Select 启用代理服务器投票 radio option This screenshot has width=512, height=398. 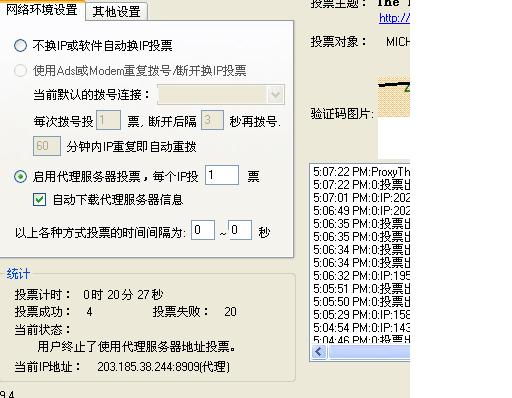[20, 176]
